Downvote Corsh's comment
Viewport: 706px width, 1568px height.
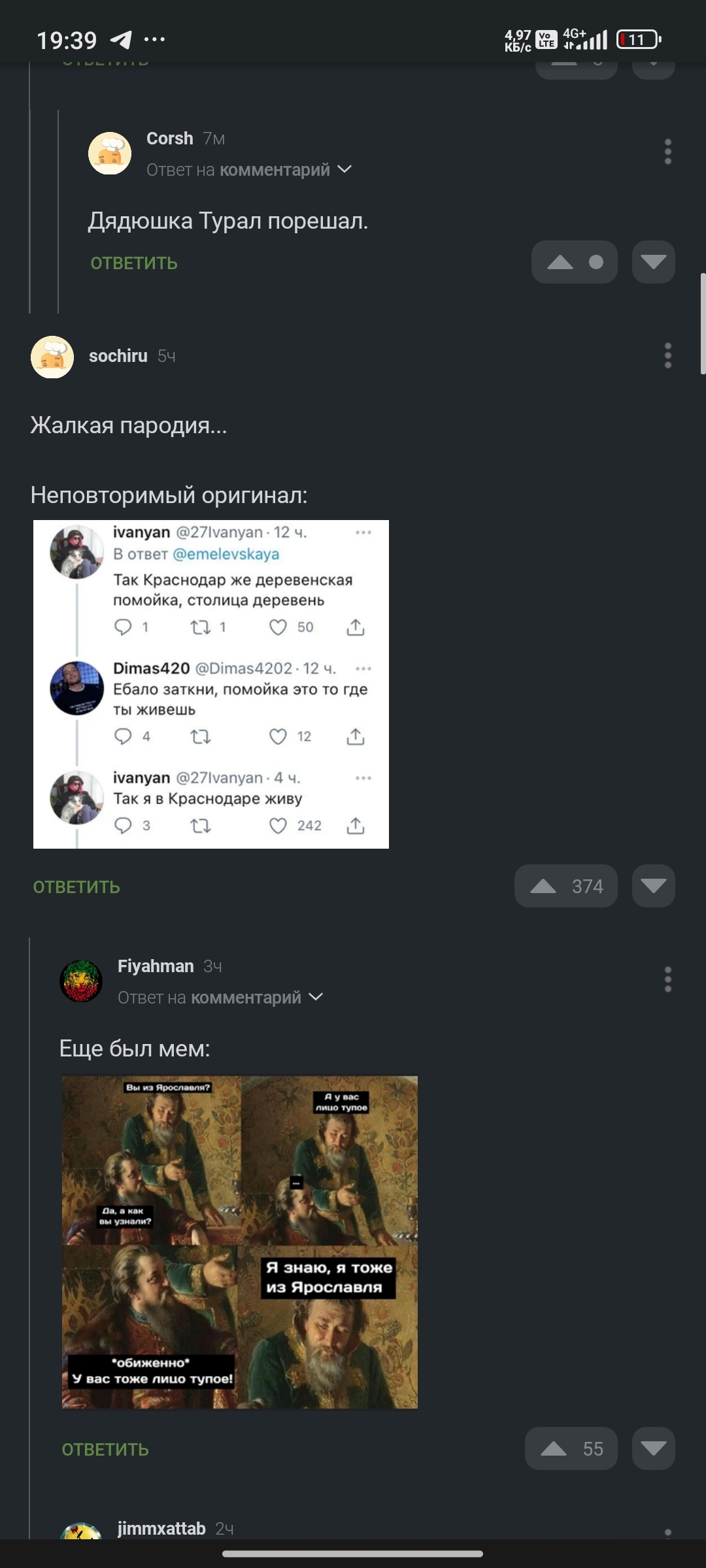tap(654, 262)
